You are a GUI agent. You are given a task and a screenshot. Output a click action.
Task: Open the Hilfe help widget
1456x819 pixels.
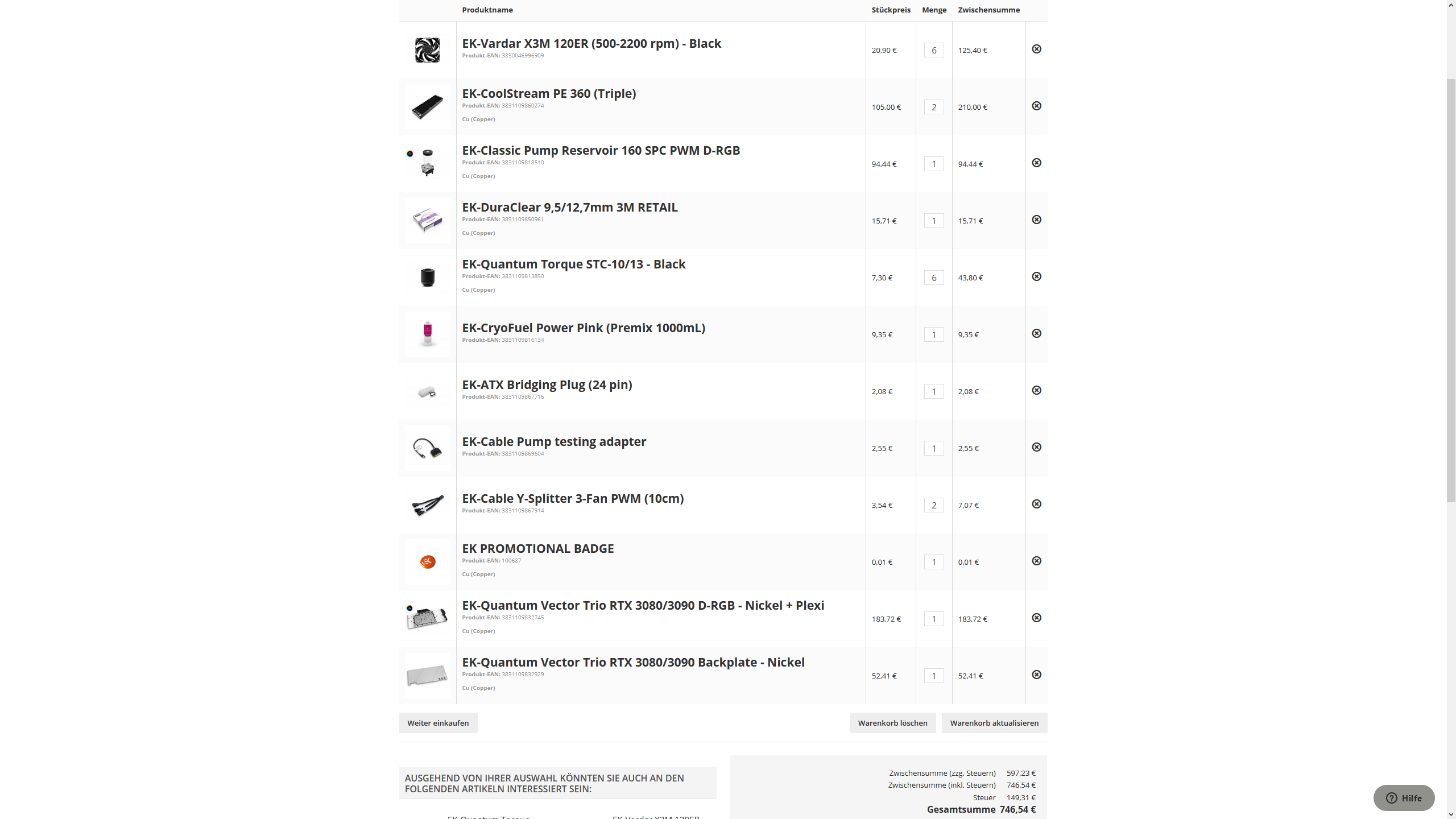[x=1403, y=797]
